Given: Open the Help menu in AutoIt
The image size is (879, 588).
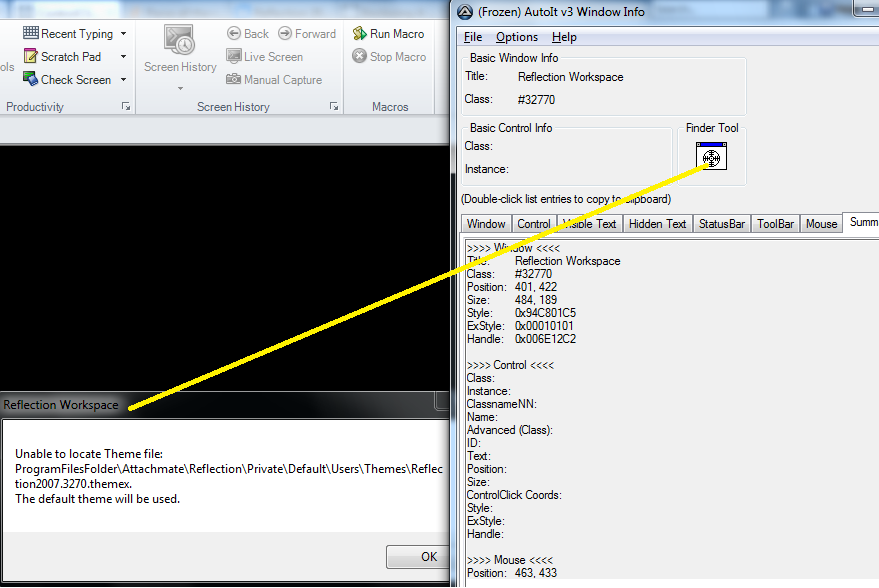Looking at the screenshot, I should (x=564, y=37).
